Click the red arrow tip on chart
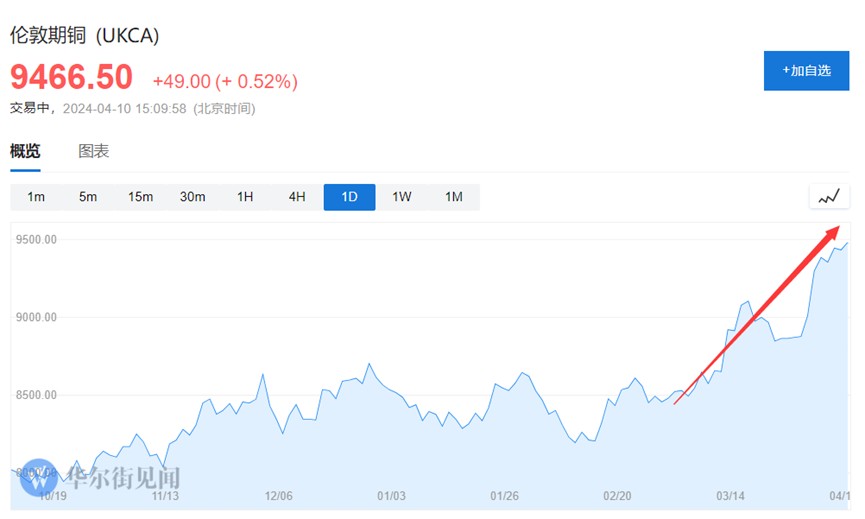Image resolution: width=865 pixels, height=519 pixels. (837, 229)
